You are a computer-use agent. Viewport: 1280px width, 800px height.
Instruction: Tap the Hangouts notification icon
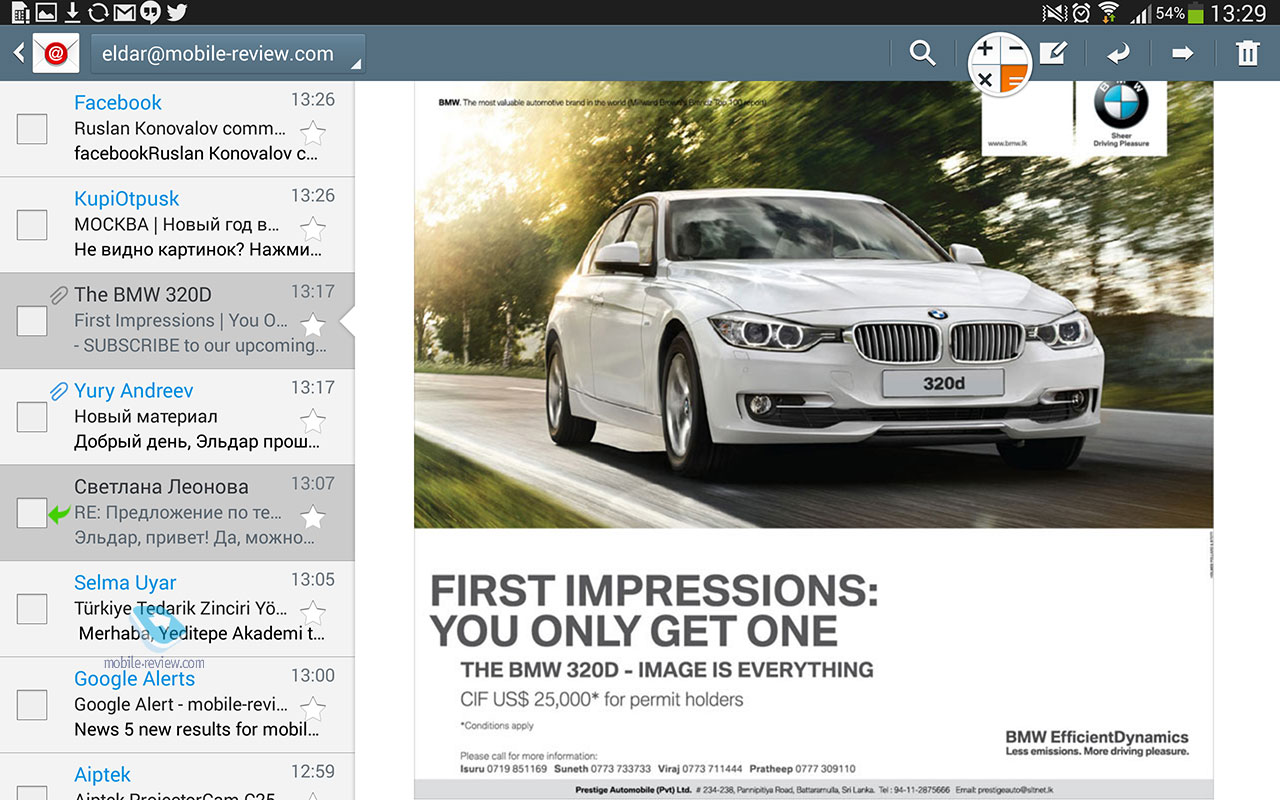pos(151,13)
